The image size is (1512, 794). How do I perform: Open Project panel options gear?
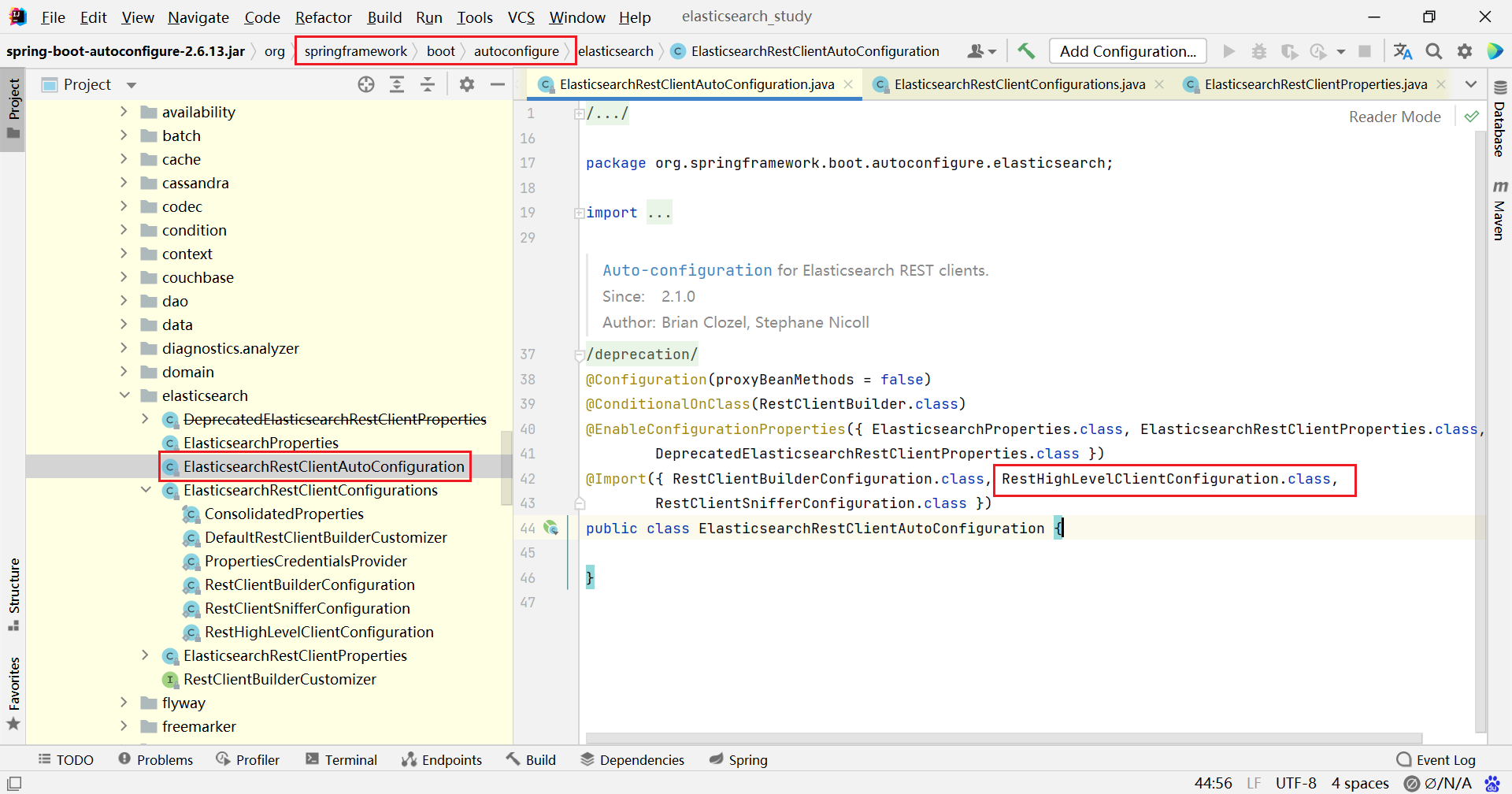467,84
